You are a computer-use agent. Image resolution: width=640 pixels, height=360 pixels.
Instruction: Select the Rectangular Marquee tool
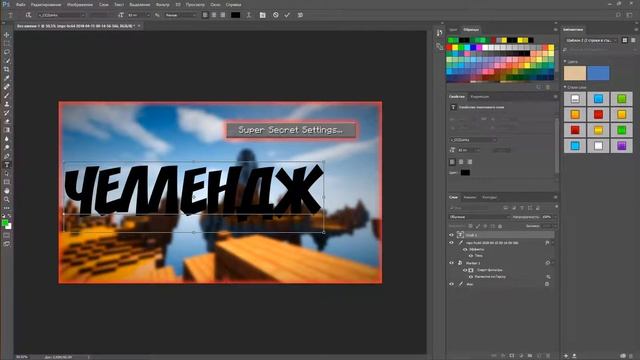[x=7, y=44]
